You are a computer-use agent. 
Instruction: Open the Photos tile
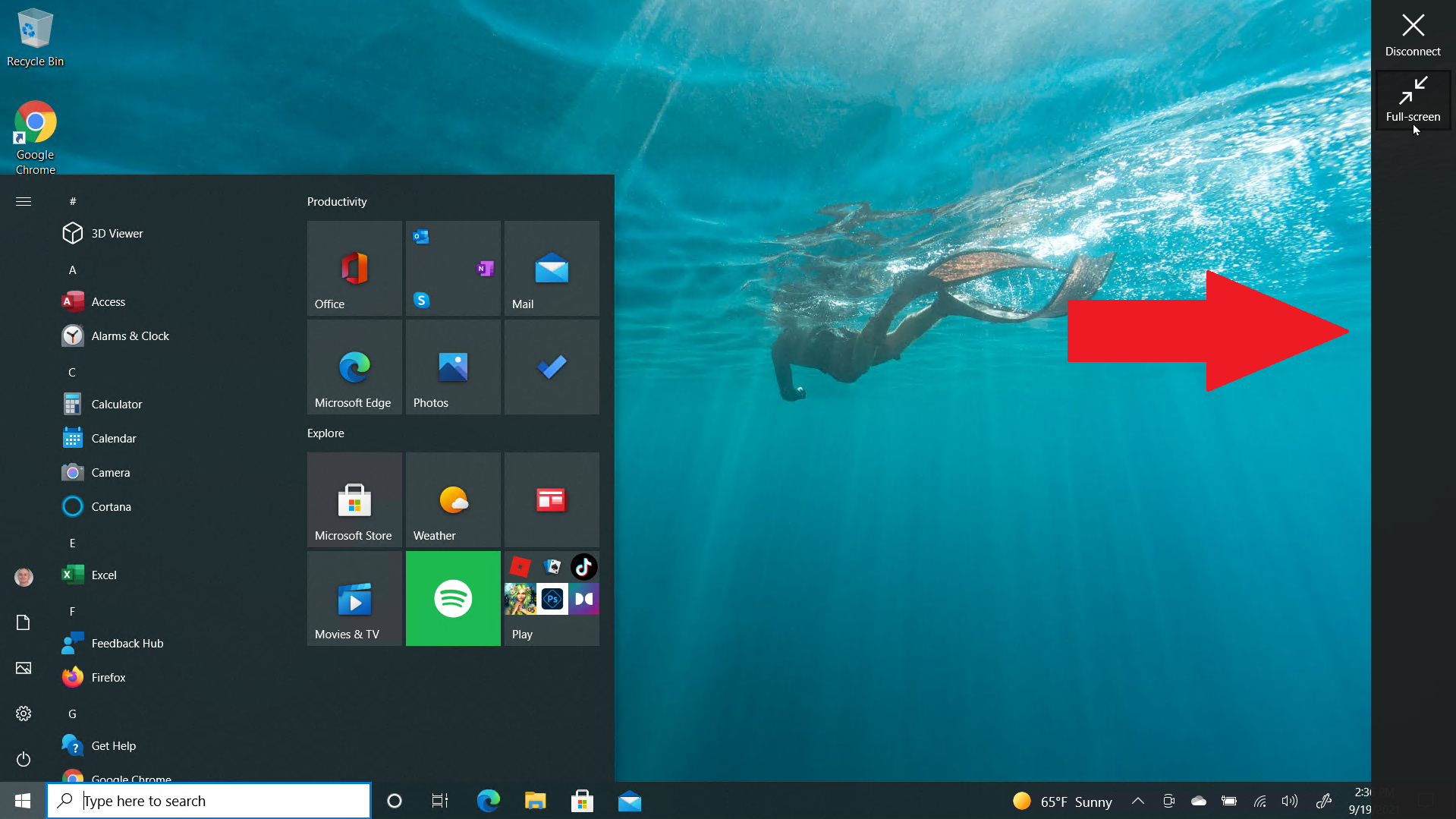click(453, 367)
